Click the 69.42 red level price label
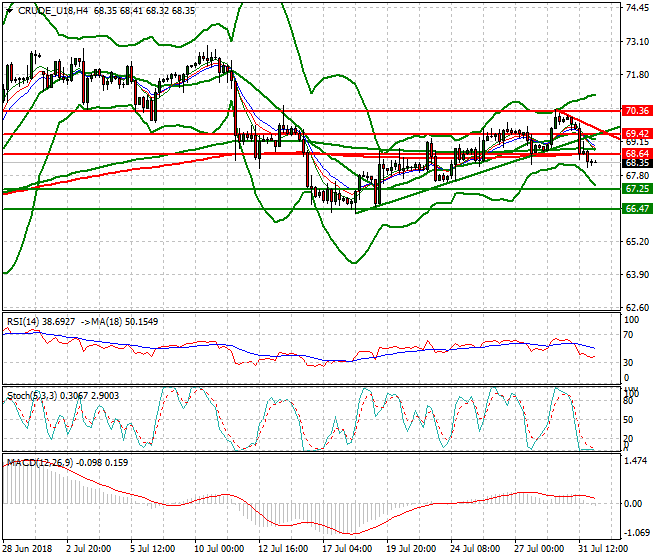The image size is (660, 560). (637, 134)
